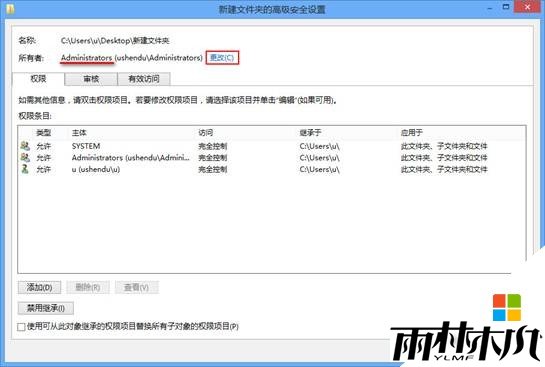Viewport: 545px width, 367px height.
Task: Sort by the 访问 column header
Action: pos(206,132)
